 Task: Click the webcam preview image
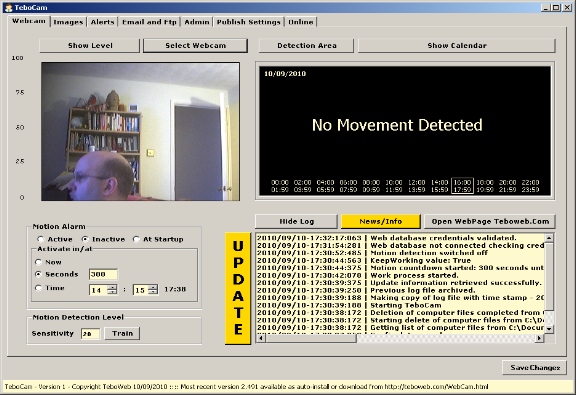[x=140, y=132]
